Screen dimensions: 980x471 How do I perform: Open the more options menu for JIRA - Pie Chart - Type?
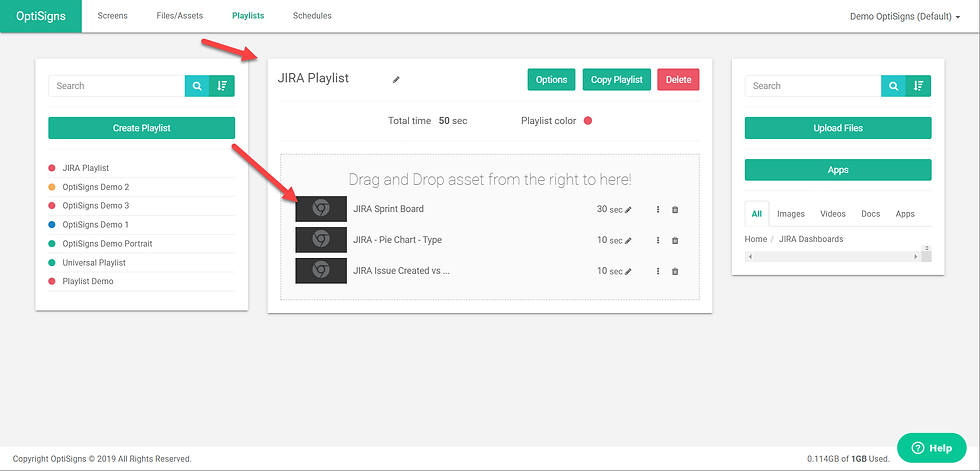(658, 240)
